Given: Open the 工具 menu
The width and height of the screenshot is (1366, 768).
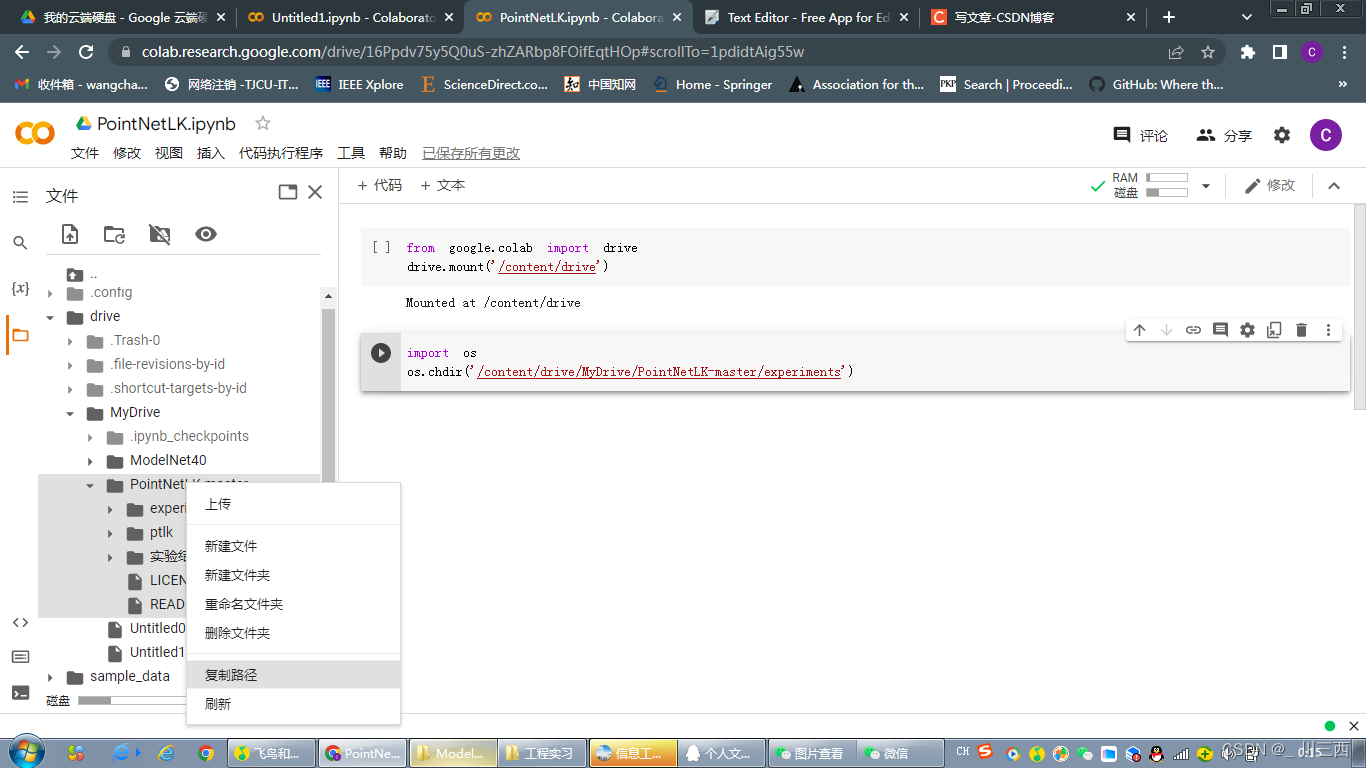Looking at the screenshot, I should [x=351, y=153].
